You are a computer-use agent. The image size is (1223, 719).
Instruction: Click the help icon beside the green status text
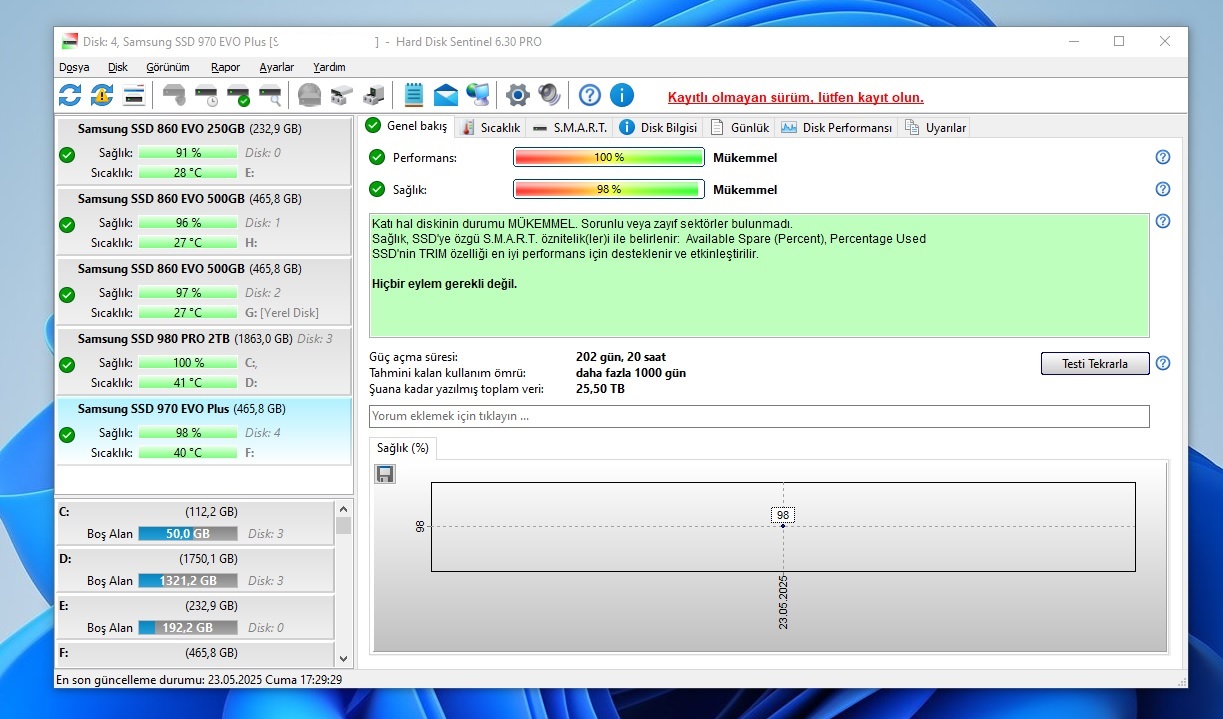[1162, 221]
